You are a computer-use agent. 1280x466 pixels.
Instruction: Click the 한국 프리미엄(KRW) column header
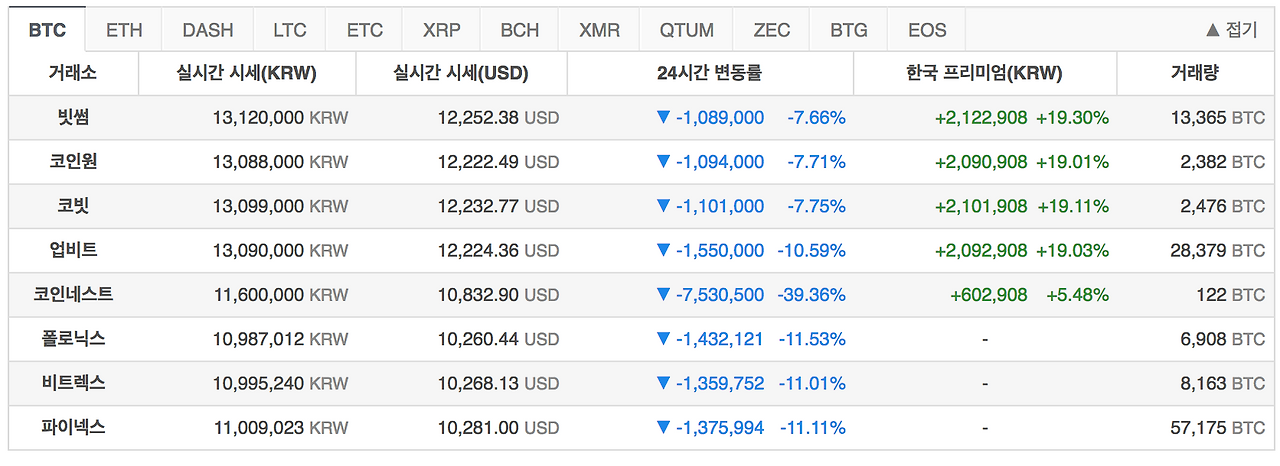pyautogui.click(x=984, y=73)
